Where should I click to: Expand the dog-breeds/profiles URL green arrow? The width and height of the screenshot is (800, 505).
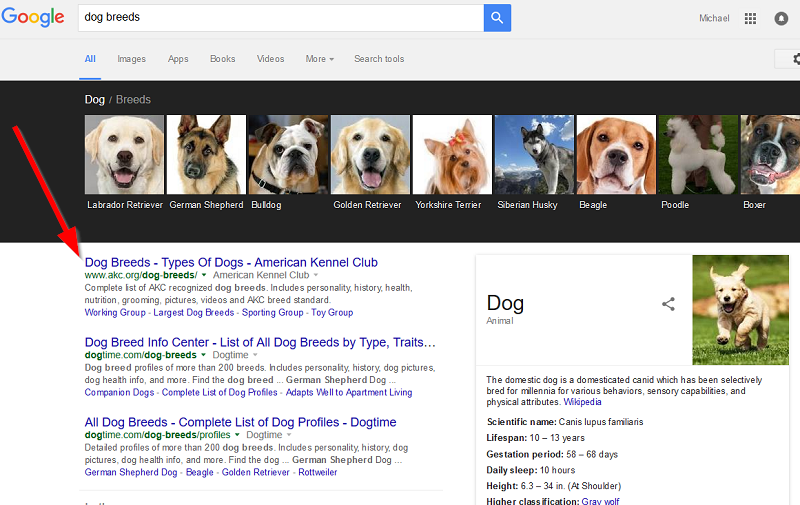237,435
